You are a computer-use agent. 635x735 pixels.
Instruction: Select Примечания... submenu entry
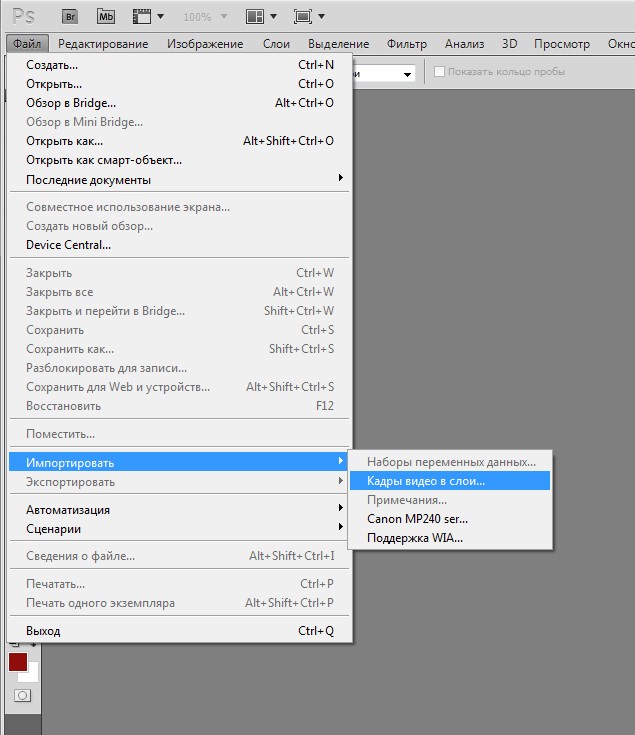pos(450,500)
